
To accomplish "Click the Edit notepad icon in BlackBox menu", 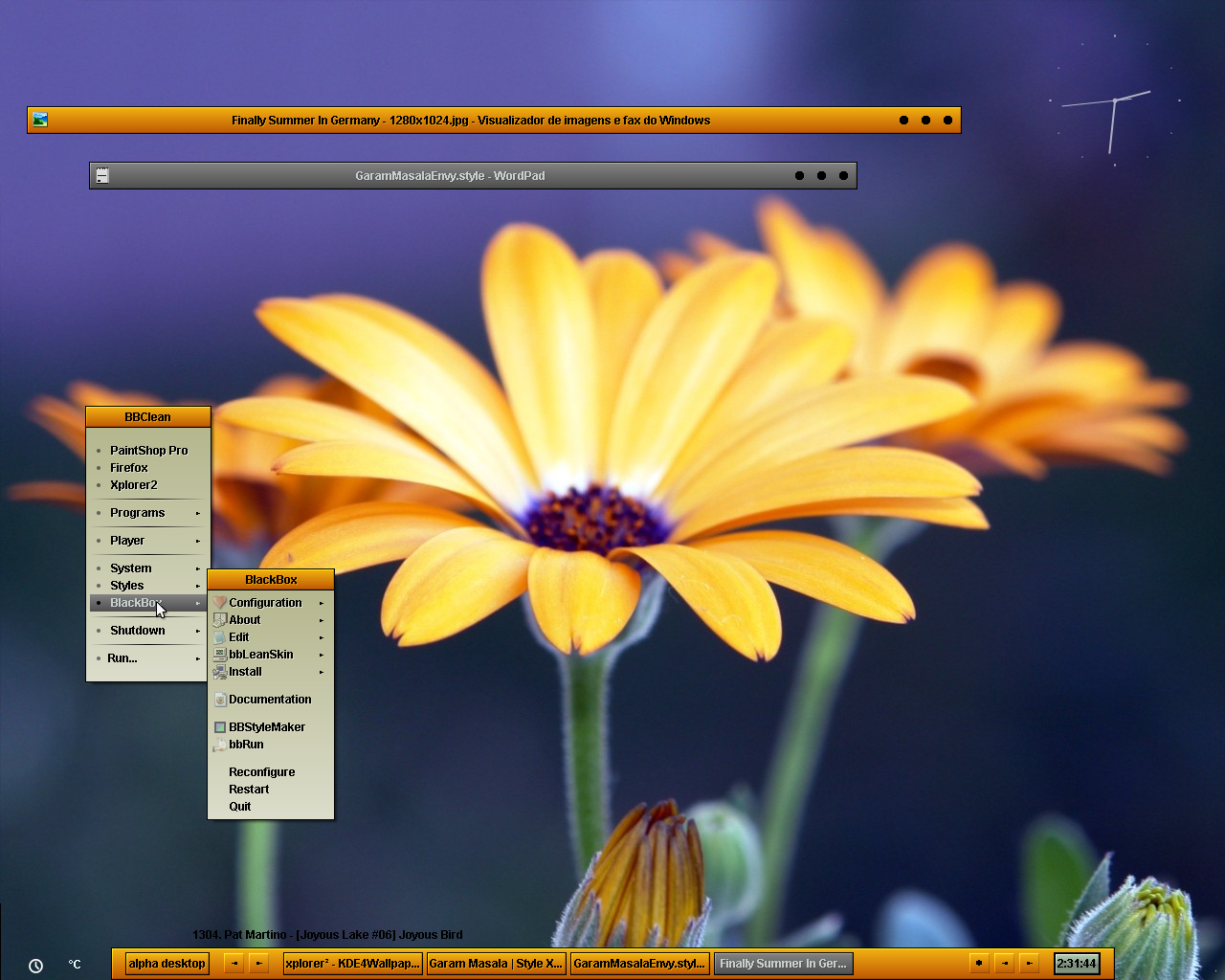I will pos(220,637).
